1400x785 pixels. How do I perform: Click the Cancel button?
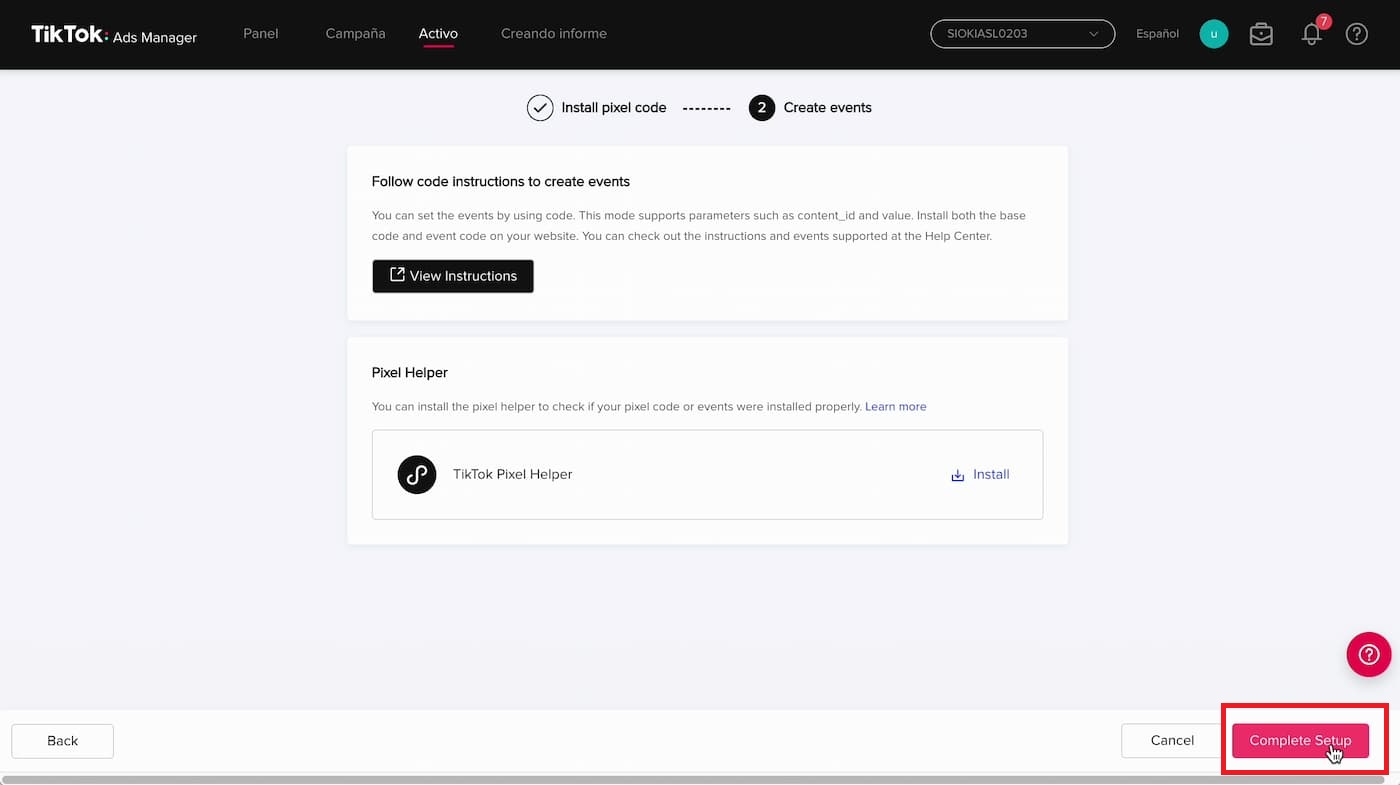pyautogui.click(x=1172, y=741)
